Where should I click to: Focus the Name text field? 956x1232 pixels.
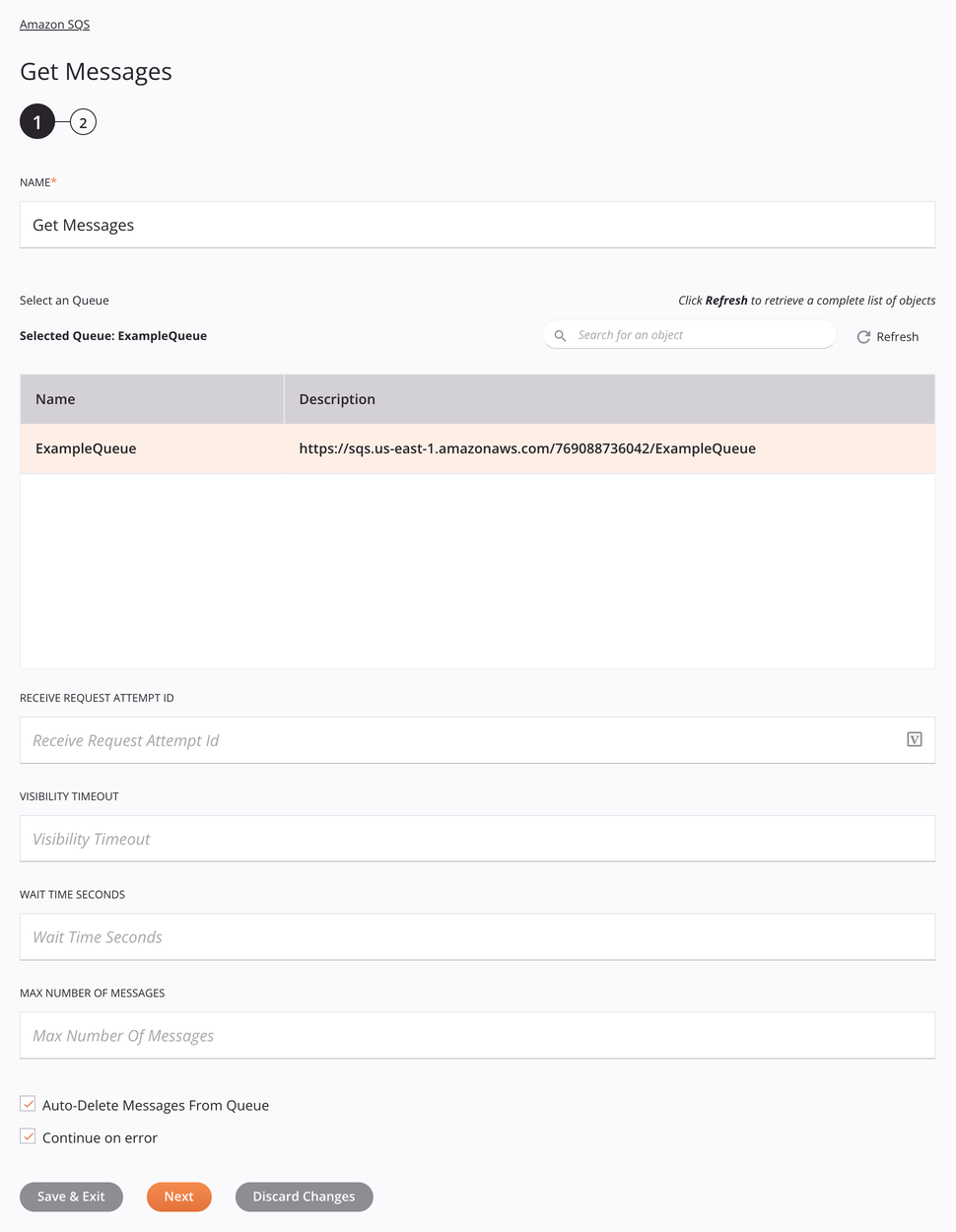(x=477, y=225)
